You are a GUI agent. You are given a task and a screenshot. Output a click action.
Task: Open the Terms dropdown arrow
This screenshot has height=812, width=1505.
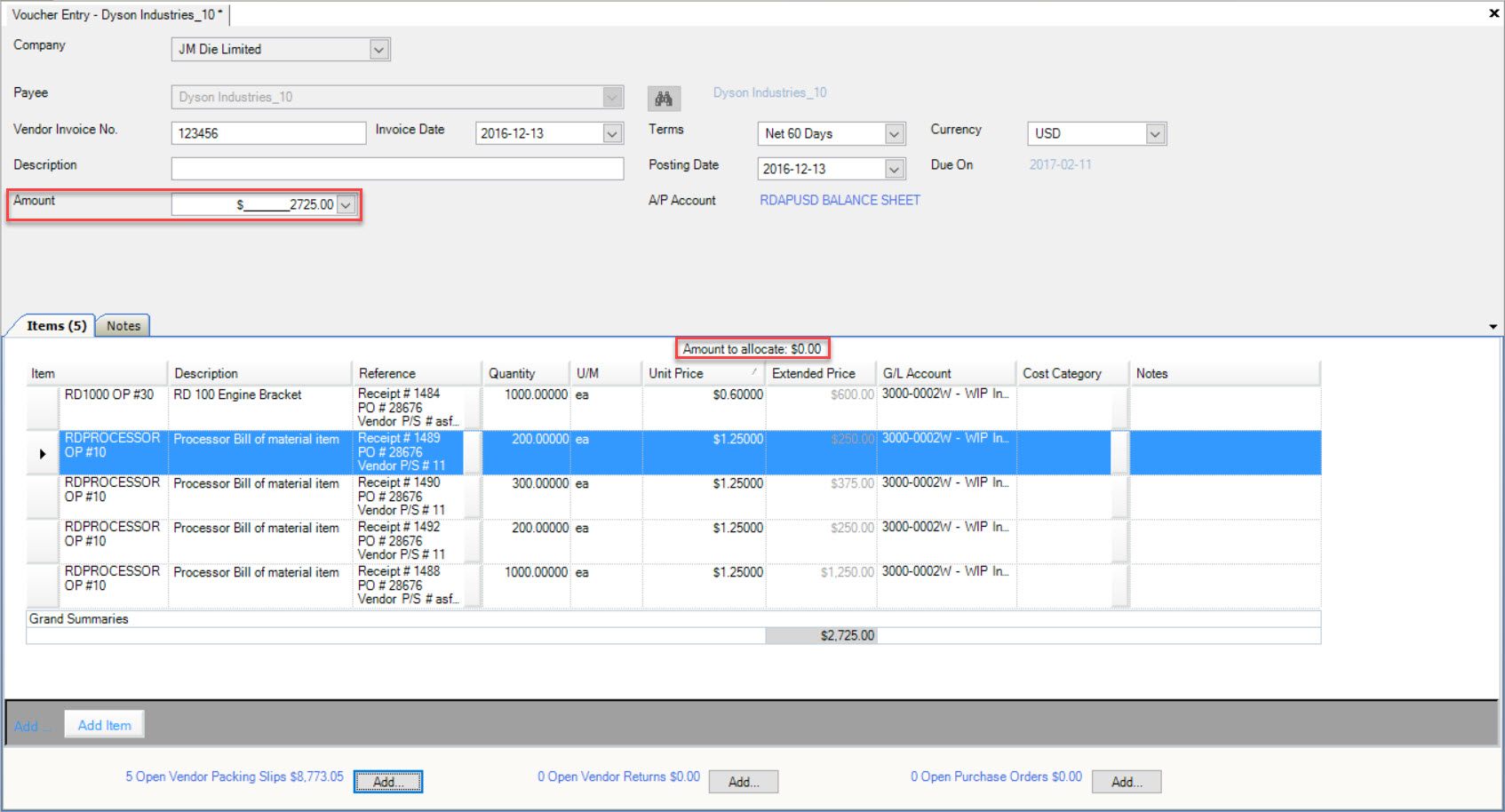click(x=895, y=133)
